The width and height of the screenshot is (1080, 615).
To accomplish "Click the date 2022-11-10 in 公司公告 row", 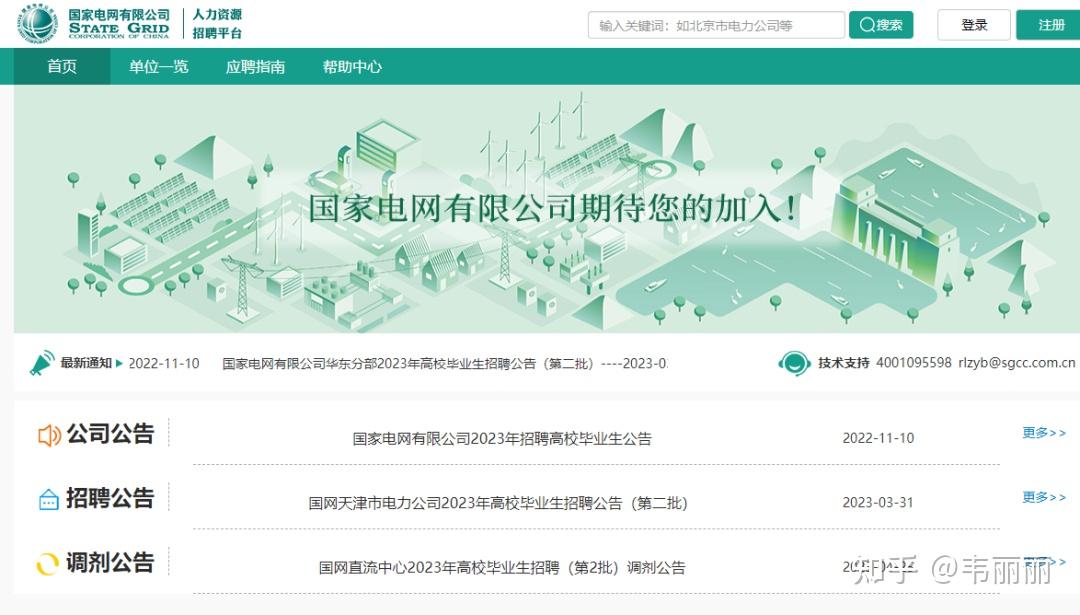I will [878, 438].
